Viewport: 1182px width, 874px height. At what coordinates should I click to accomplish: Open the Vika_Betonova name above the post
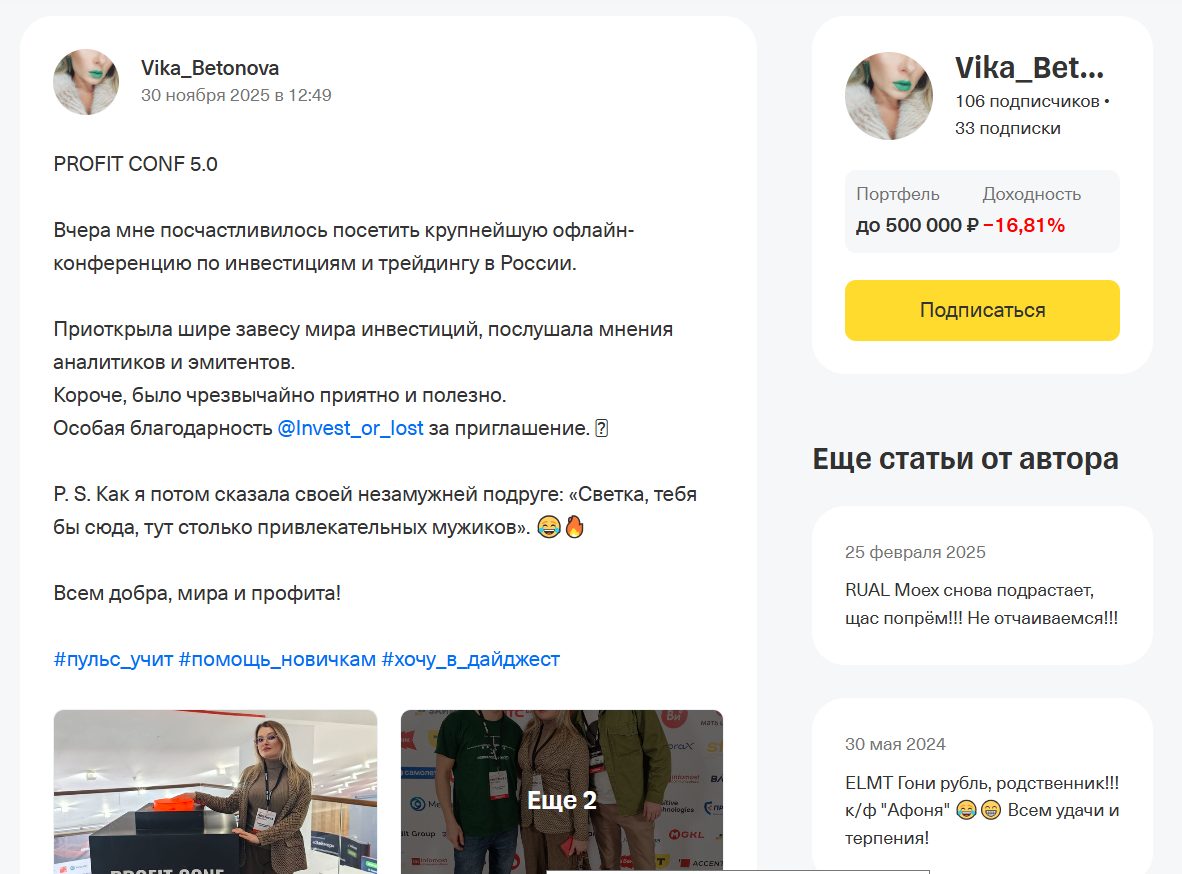click(x=210, y=68)
